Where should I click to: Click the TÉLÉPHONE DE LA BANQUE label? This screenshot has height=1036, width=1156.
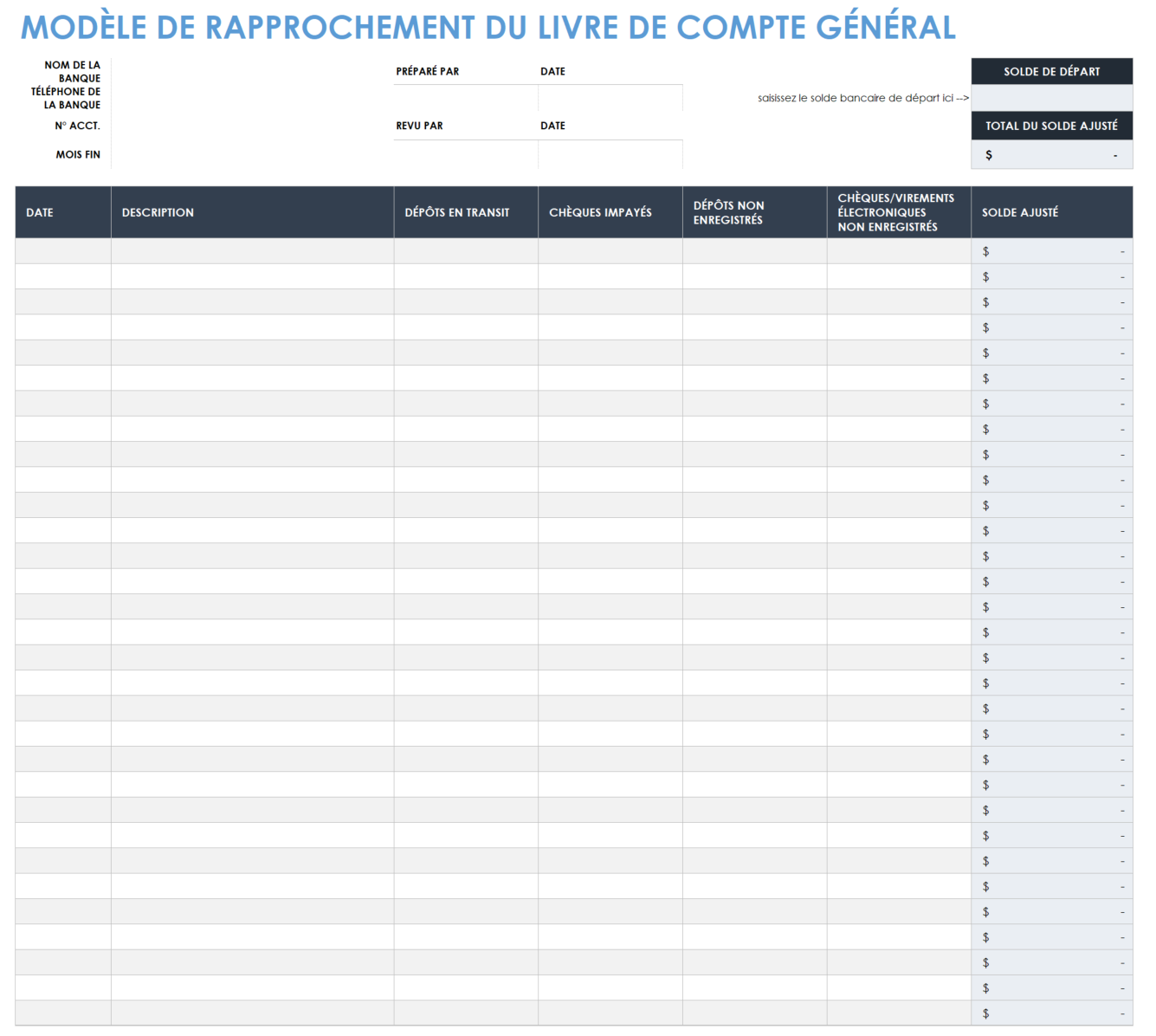pos(66,98)
